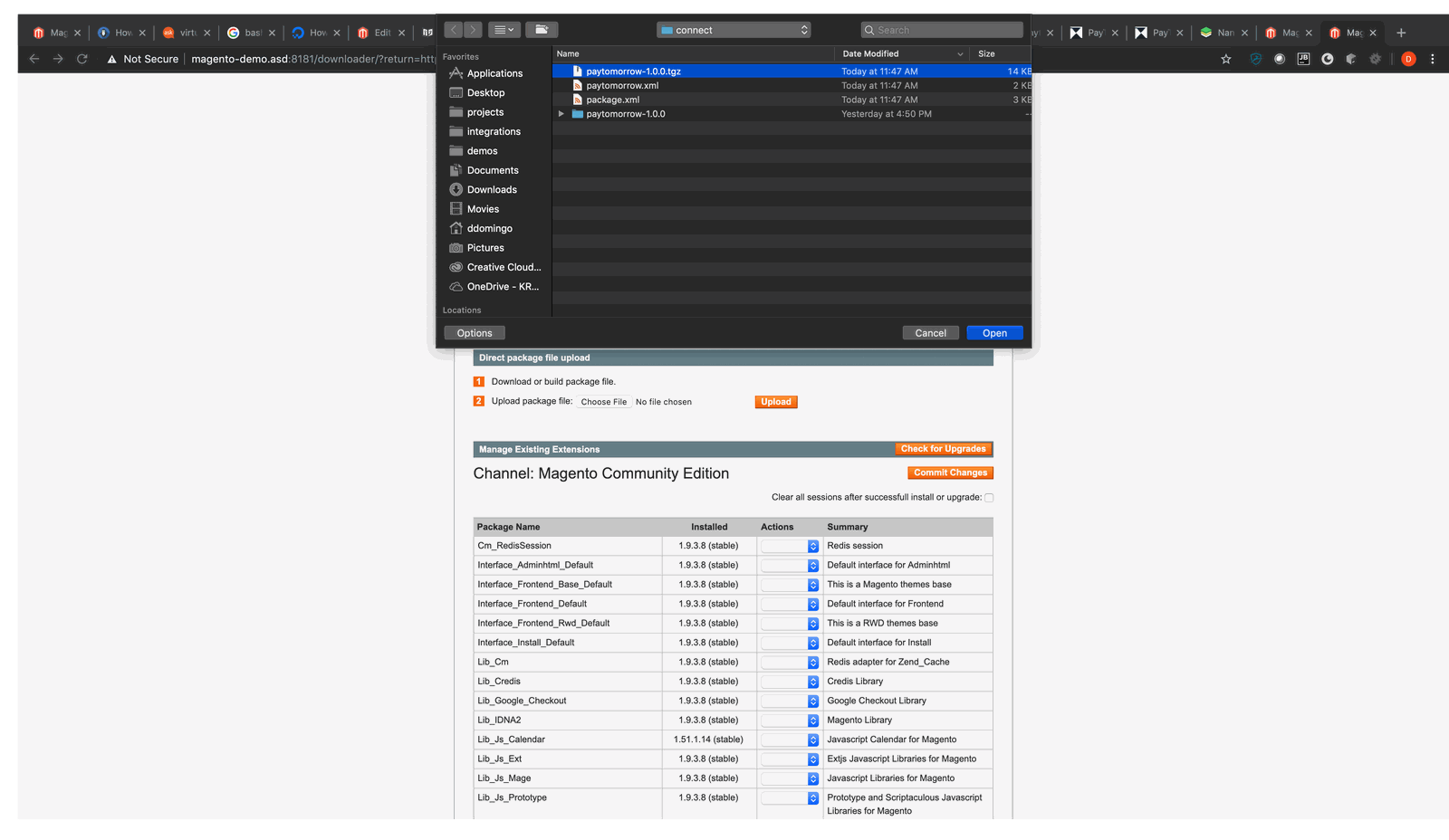Viewport: 1449px width, 840px height.
Task: Click Open to confirm the file
Action: (x=994, y=333)
